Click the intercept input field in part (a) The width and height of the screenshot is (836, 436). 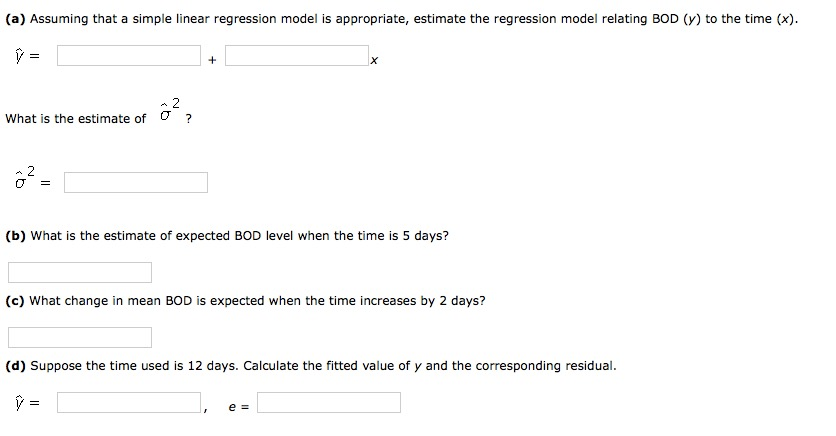coord(129,55)
